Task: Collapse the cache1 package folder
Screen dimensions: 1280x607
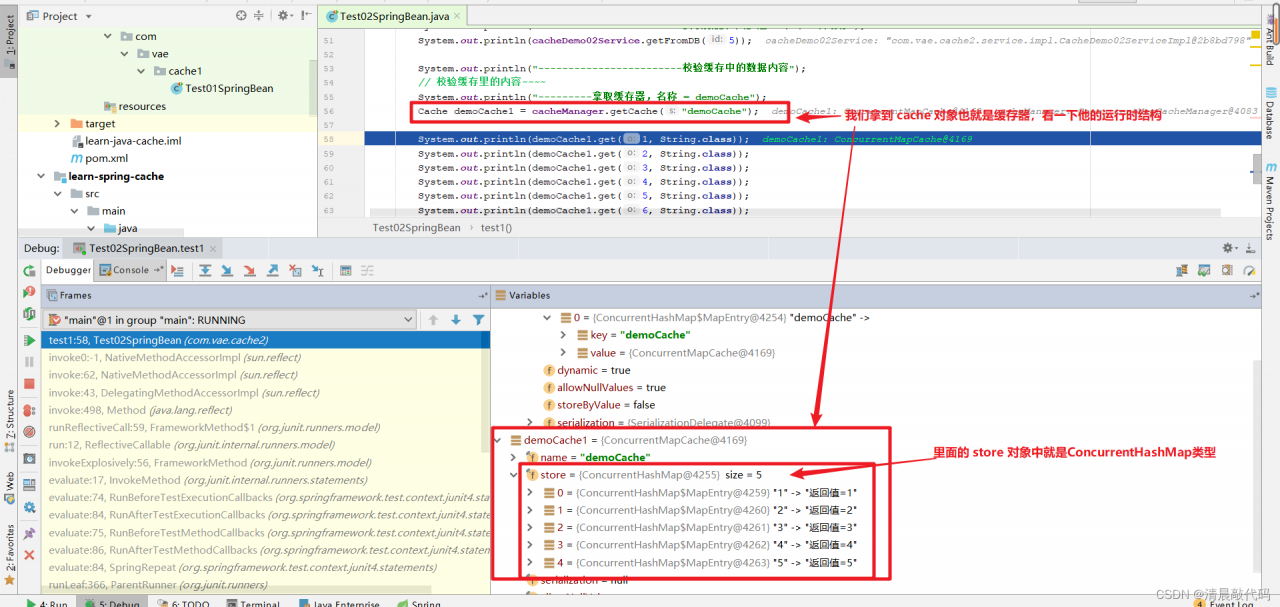Action: pos(142,71)
